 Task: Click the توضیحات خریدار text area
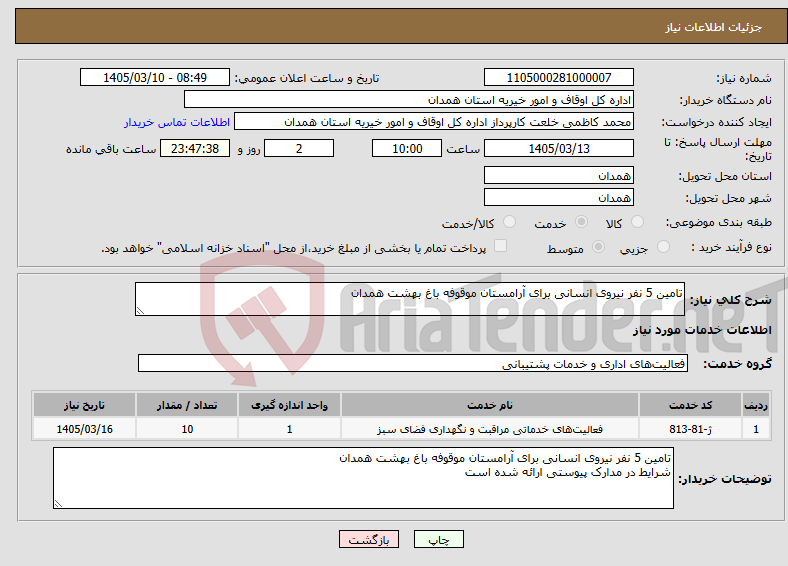[363, 478]
